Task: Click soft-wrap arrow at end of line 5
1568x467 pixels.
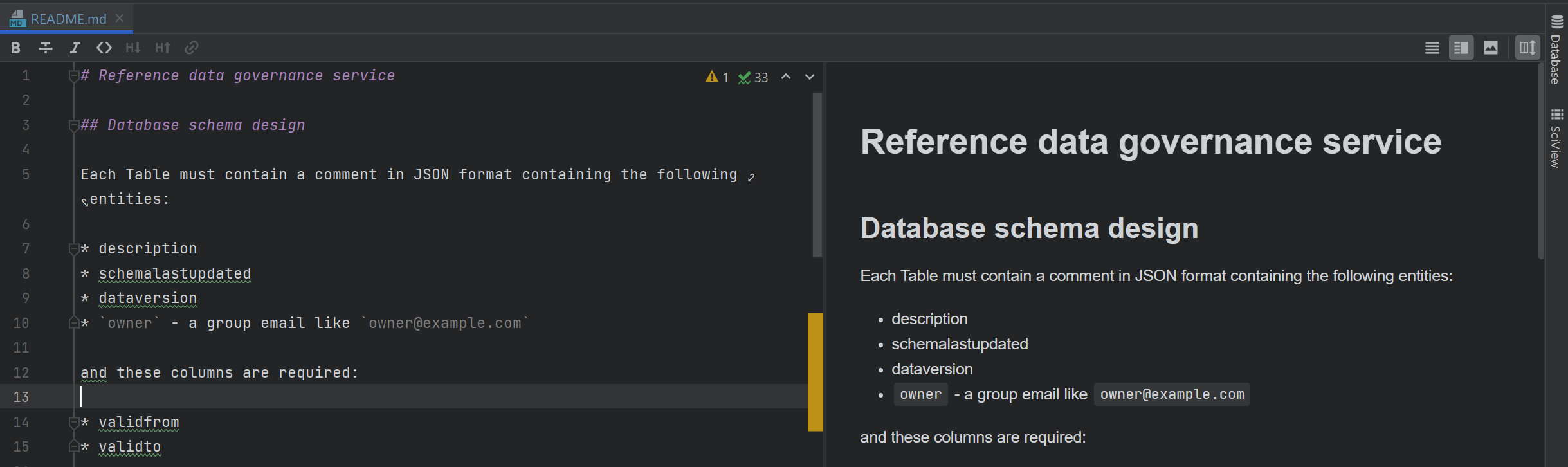Action: [751, 177]
